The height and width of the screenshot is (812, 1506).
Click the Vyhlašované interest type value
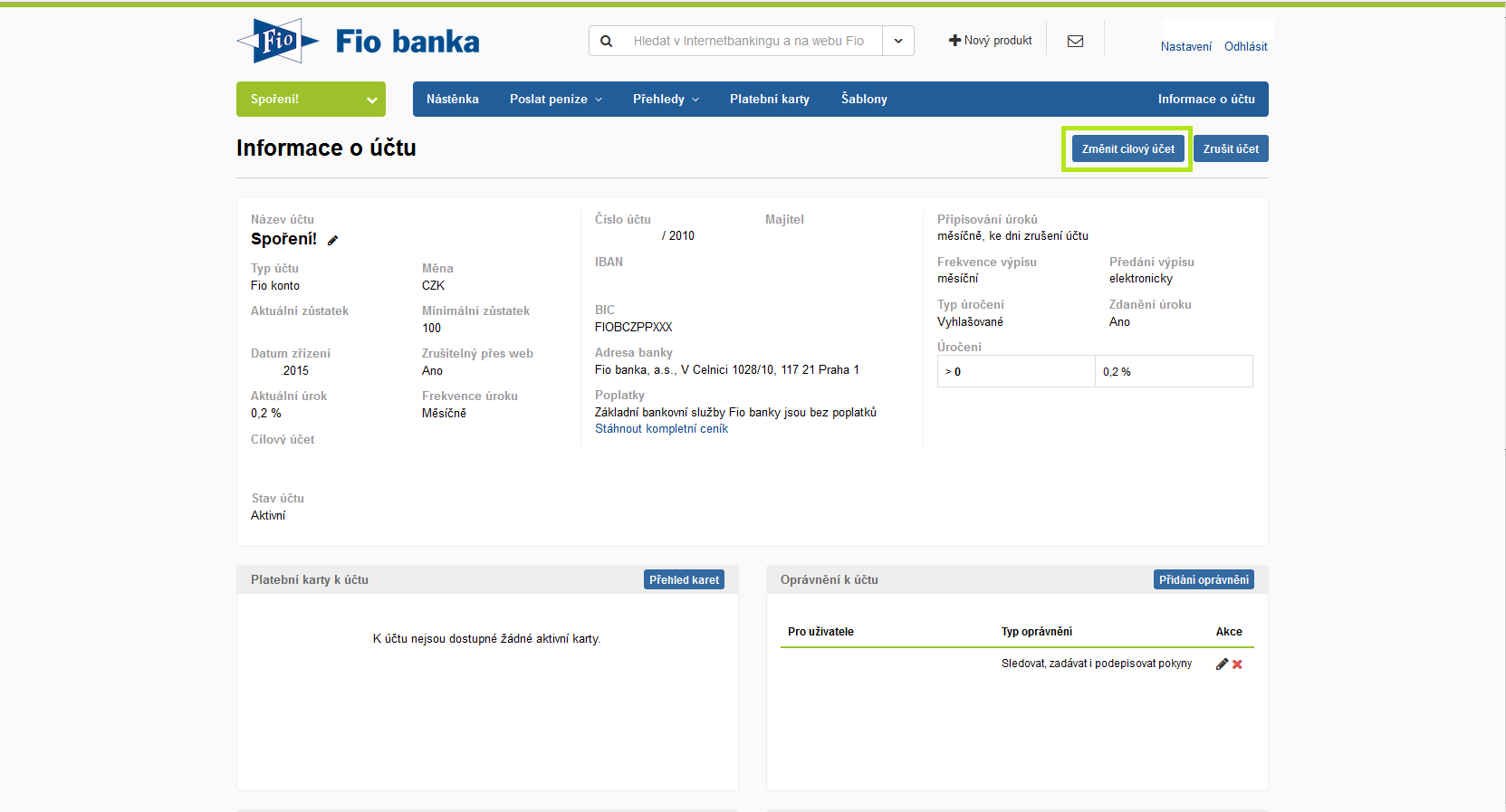coord(970,321)
